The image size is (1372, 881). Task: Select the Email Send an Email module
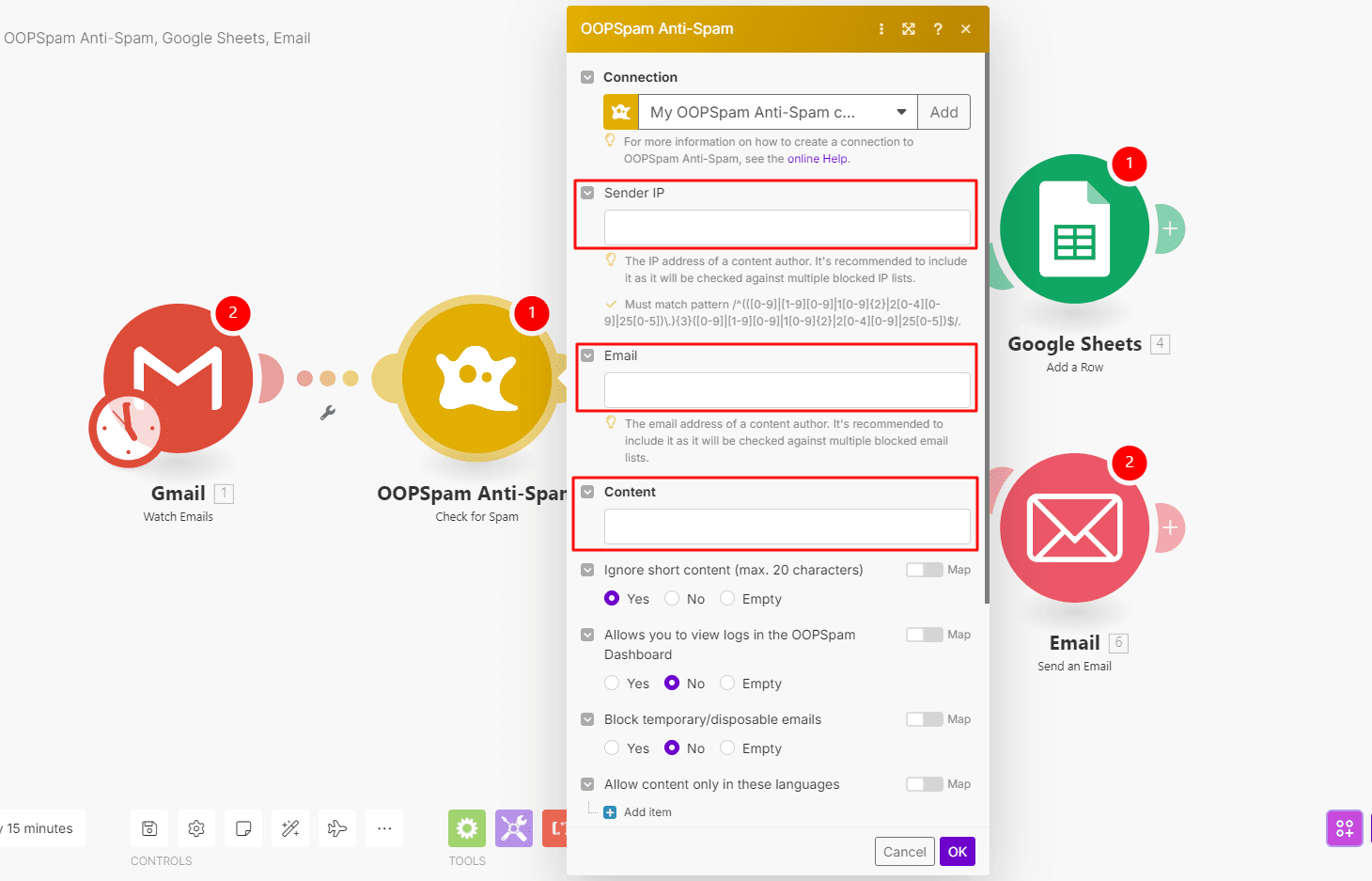(1074, 528)
